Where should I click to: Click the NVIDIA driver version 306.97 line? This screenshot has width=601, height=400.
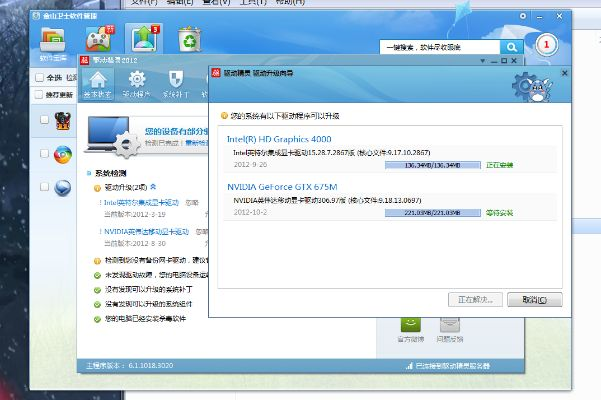tap(327, 200)
